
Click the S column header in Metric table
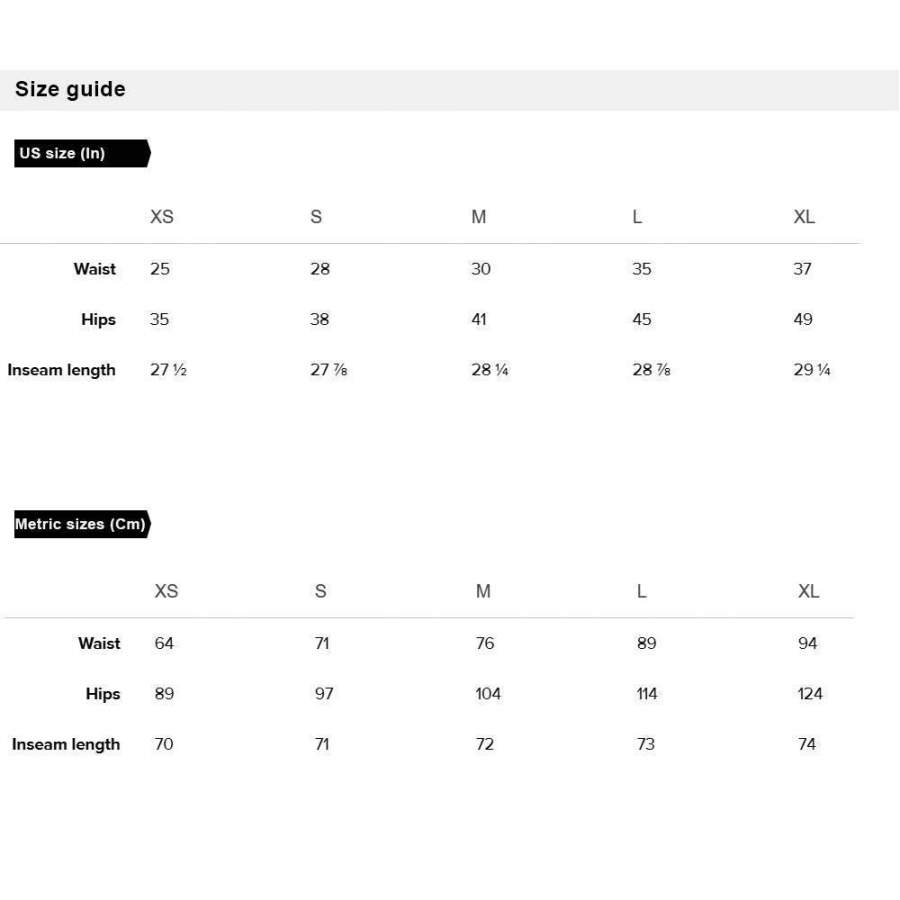click(x=320, y=591)
